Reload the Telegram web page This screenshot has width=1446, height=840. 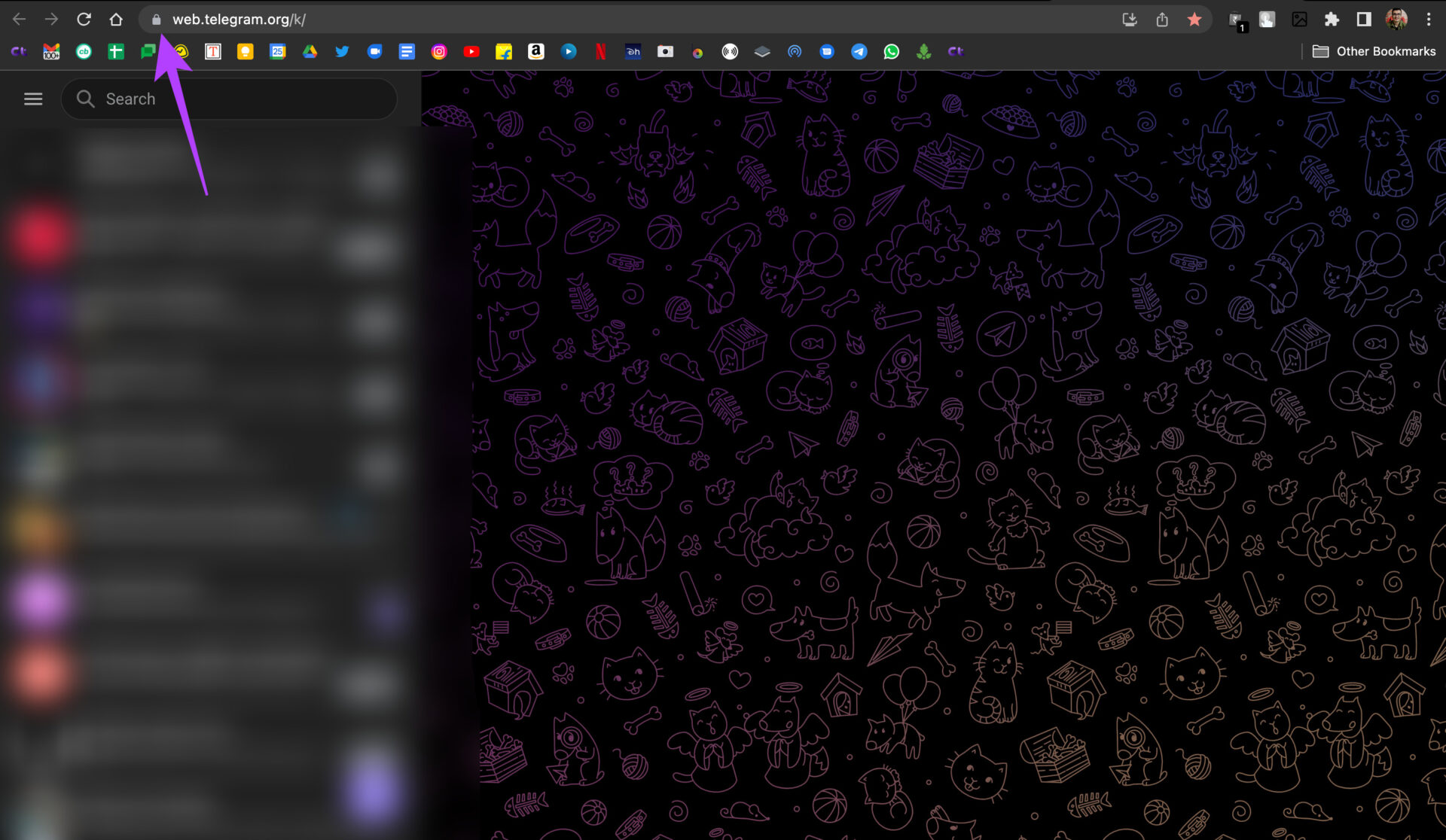pyautogui.click(x=84, y=20)
